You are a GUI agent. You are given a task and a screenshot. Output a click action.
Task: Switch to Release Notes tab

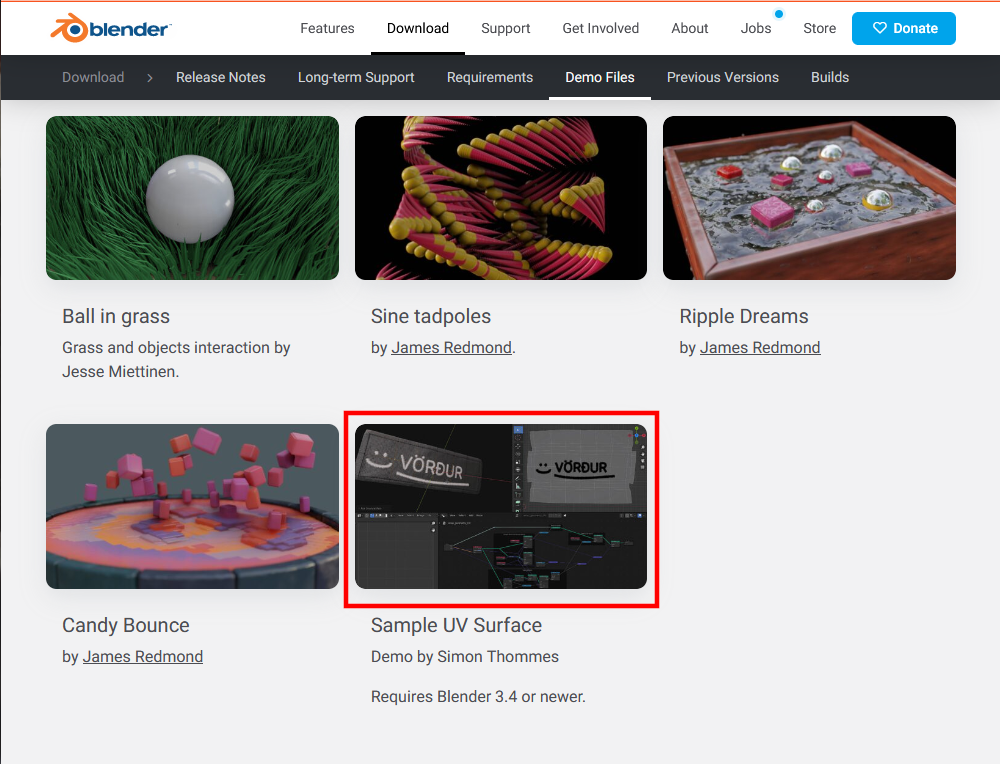click(x=221, y=77)
